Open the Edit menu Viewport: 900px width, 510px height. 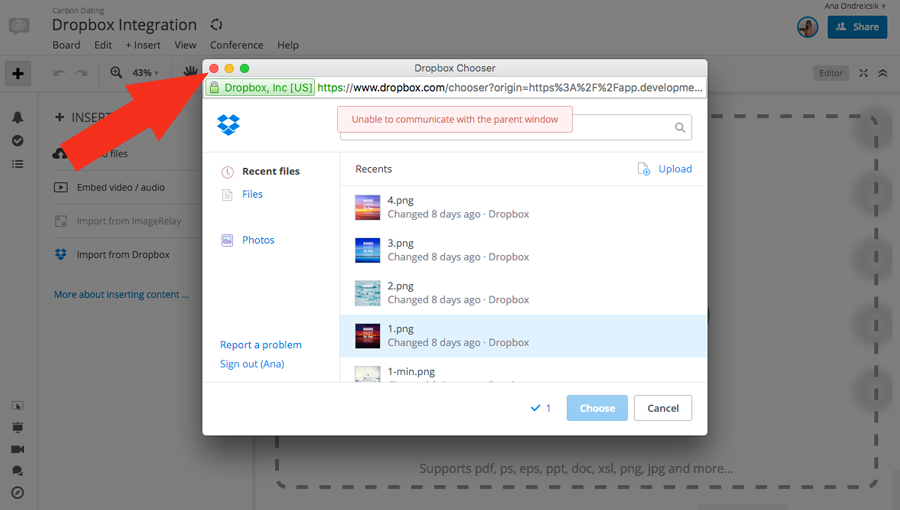click(x=103, y=45)
